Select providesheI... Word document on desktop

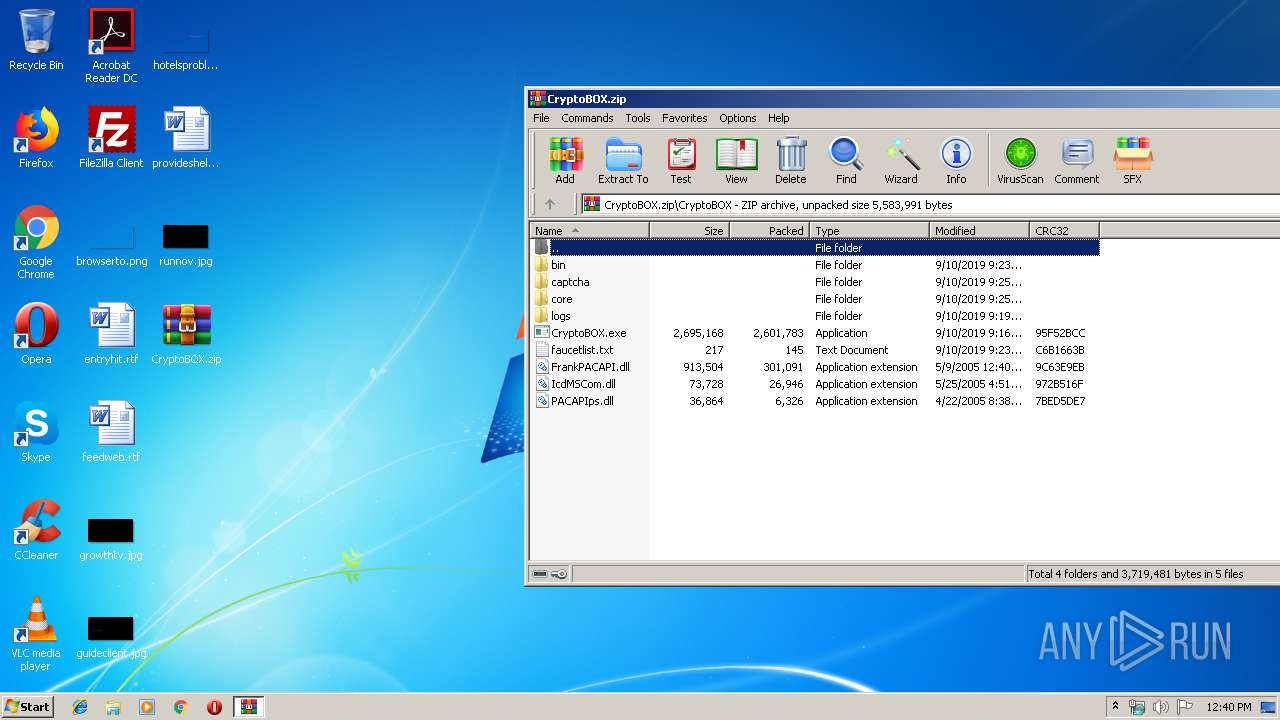(x=186, y=139)
